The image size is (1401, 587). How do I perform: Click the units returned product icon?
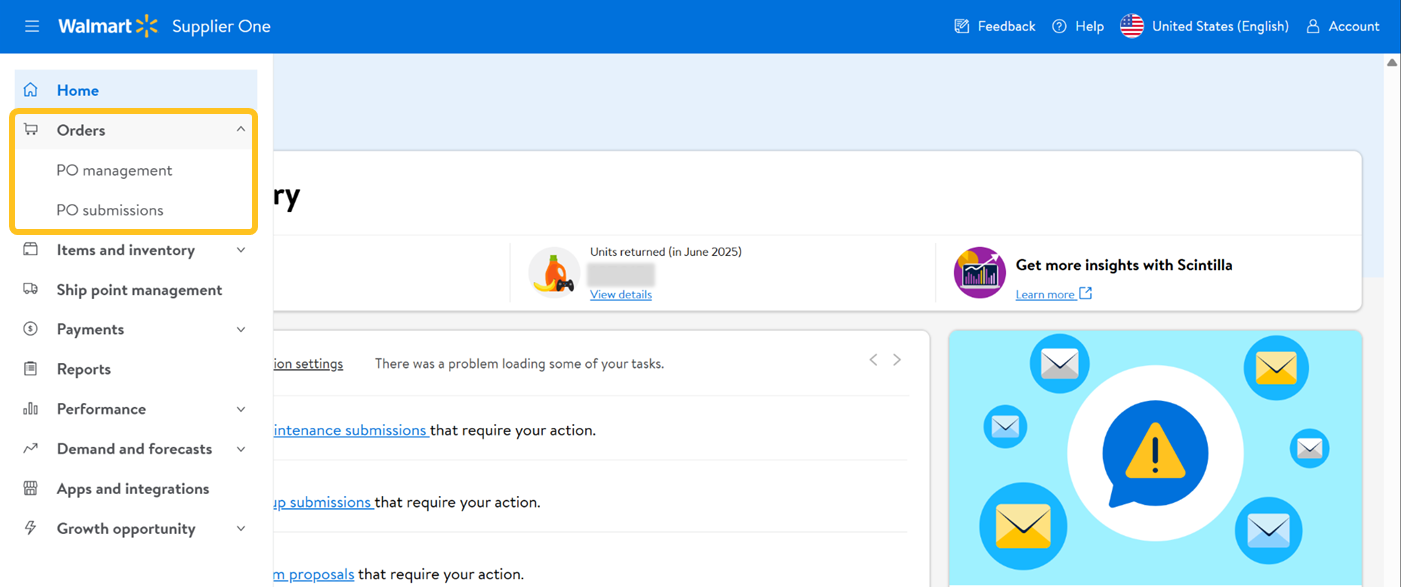point(554,273)
